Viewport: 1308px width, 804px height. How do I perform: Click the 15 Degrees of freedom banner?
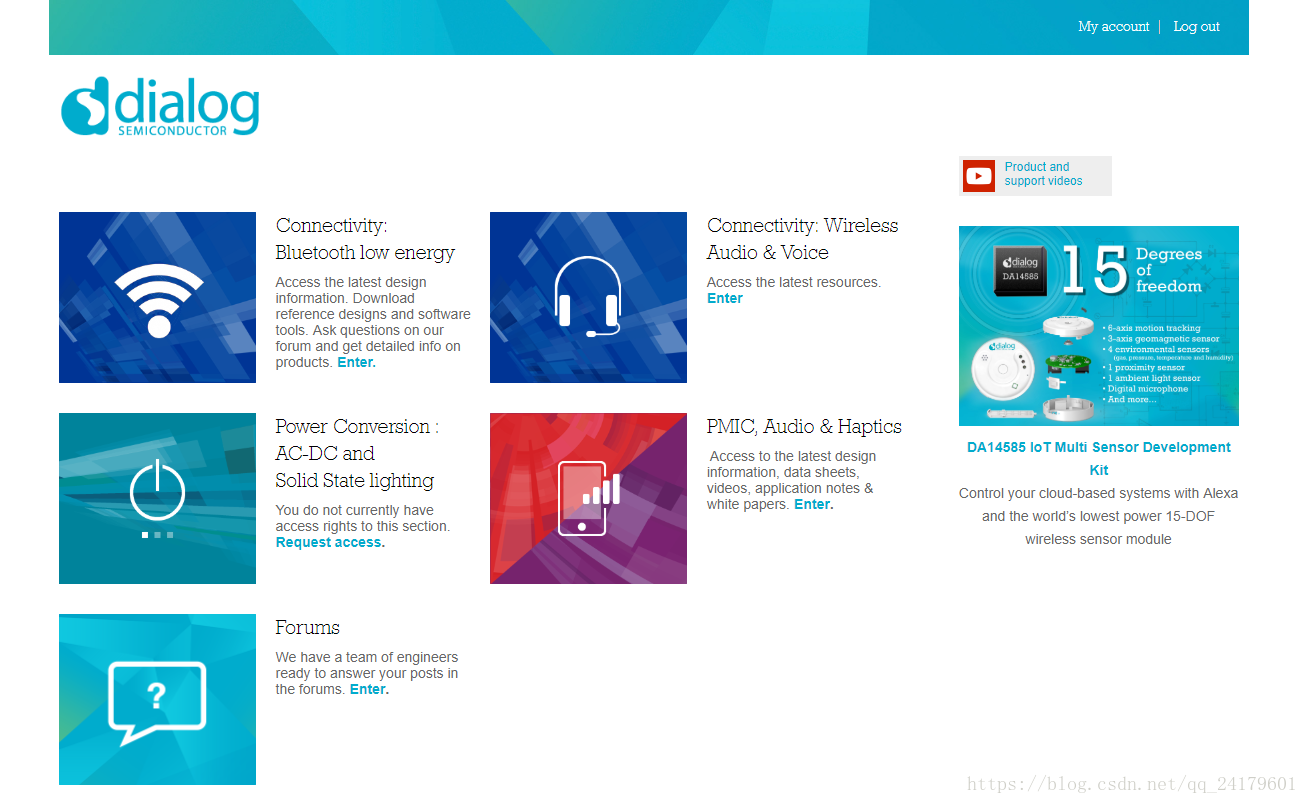pyautogui.click(x=1098, y=326)
